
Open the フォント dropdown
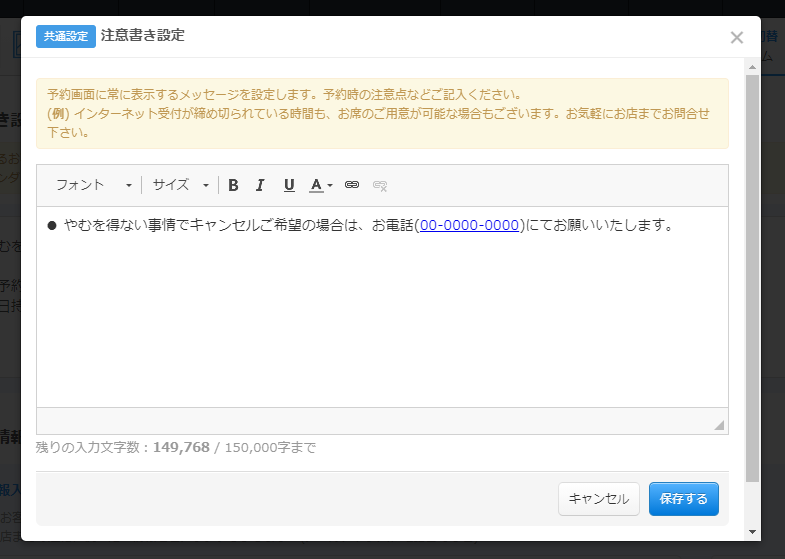pyautogui.click(x=93, y=185)
